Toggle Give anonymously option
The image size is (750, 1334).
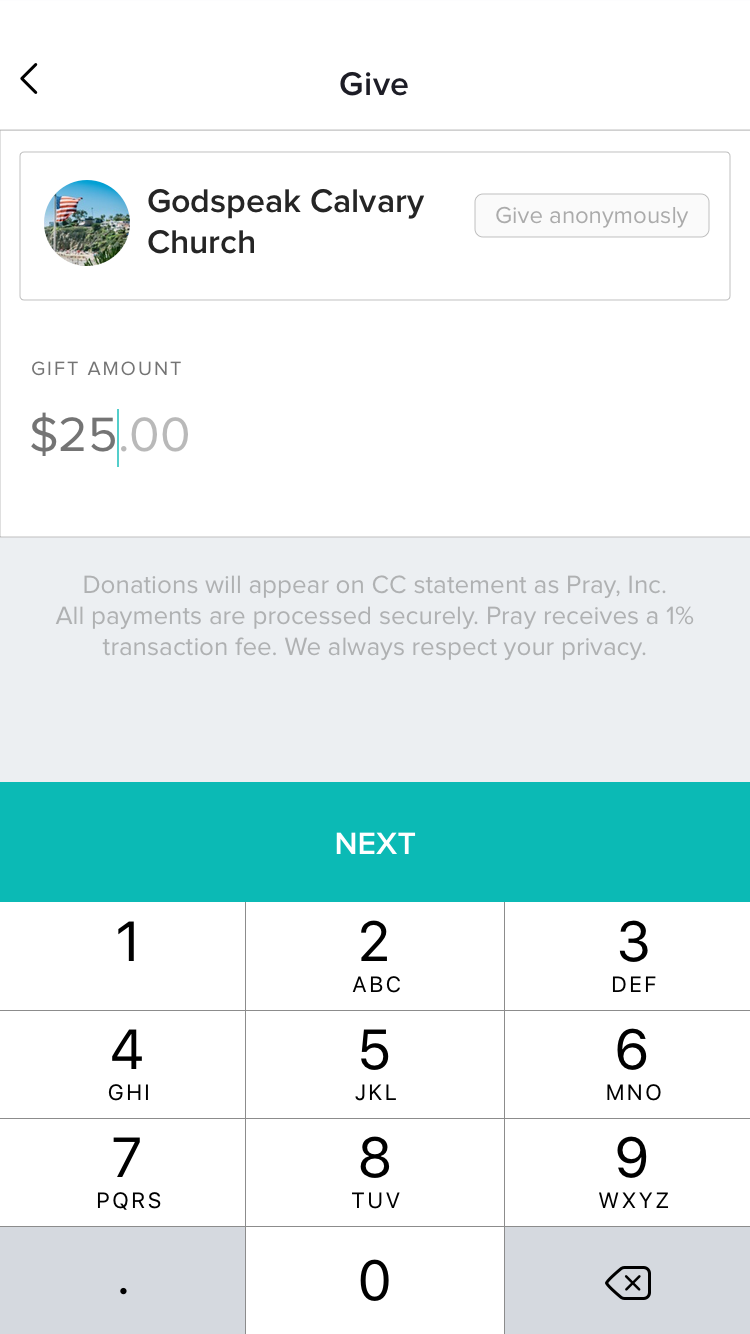coord(592,216)
